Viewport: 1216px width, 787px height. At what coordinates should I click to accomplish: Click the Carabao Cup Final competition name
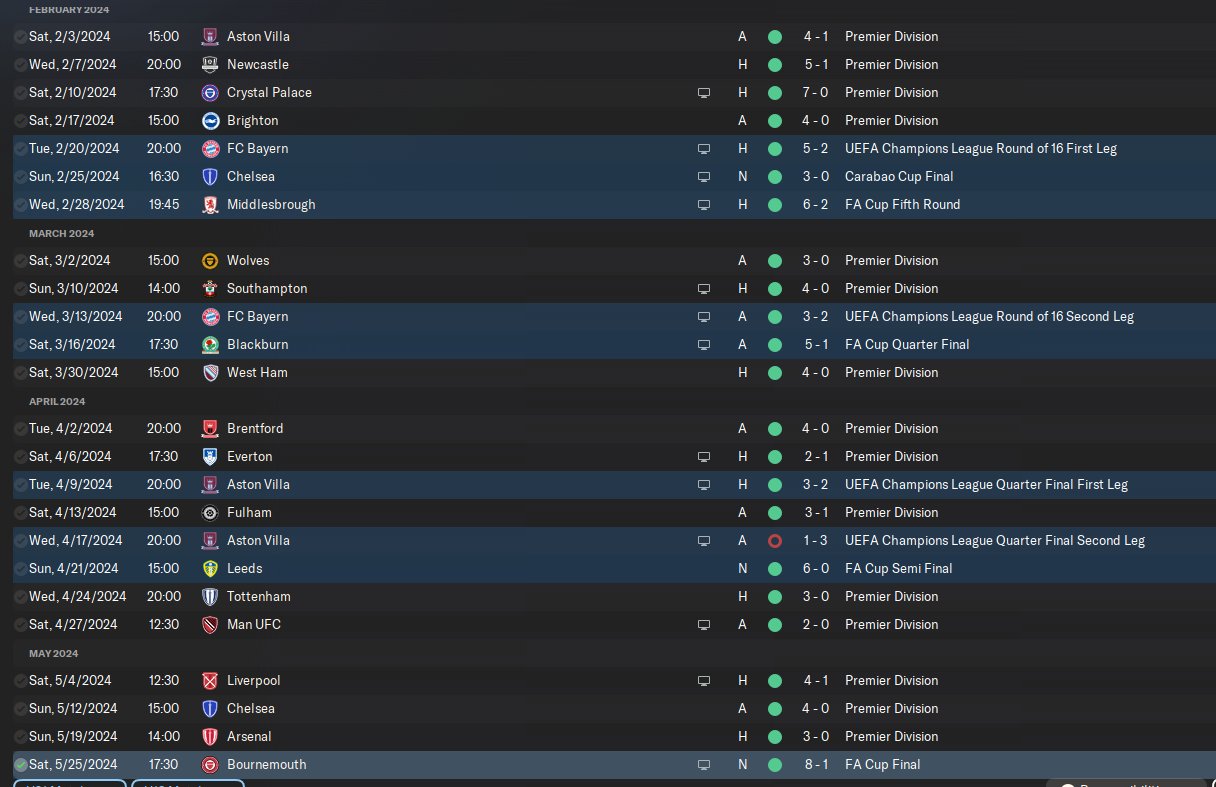(x=899, y=176)
